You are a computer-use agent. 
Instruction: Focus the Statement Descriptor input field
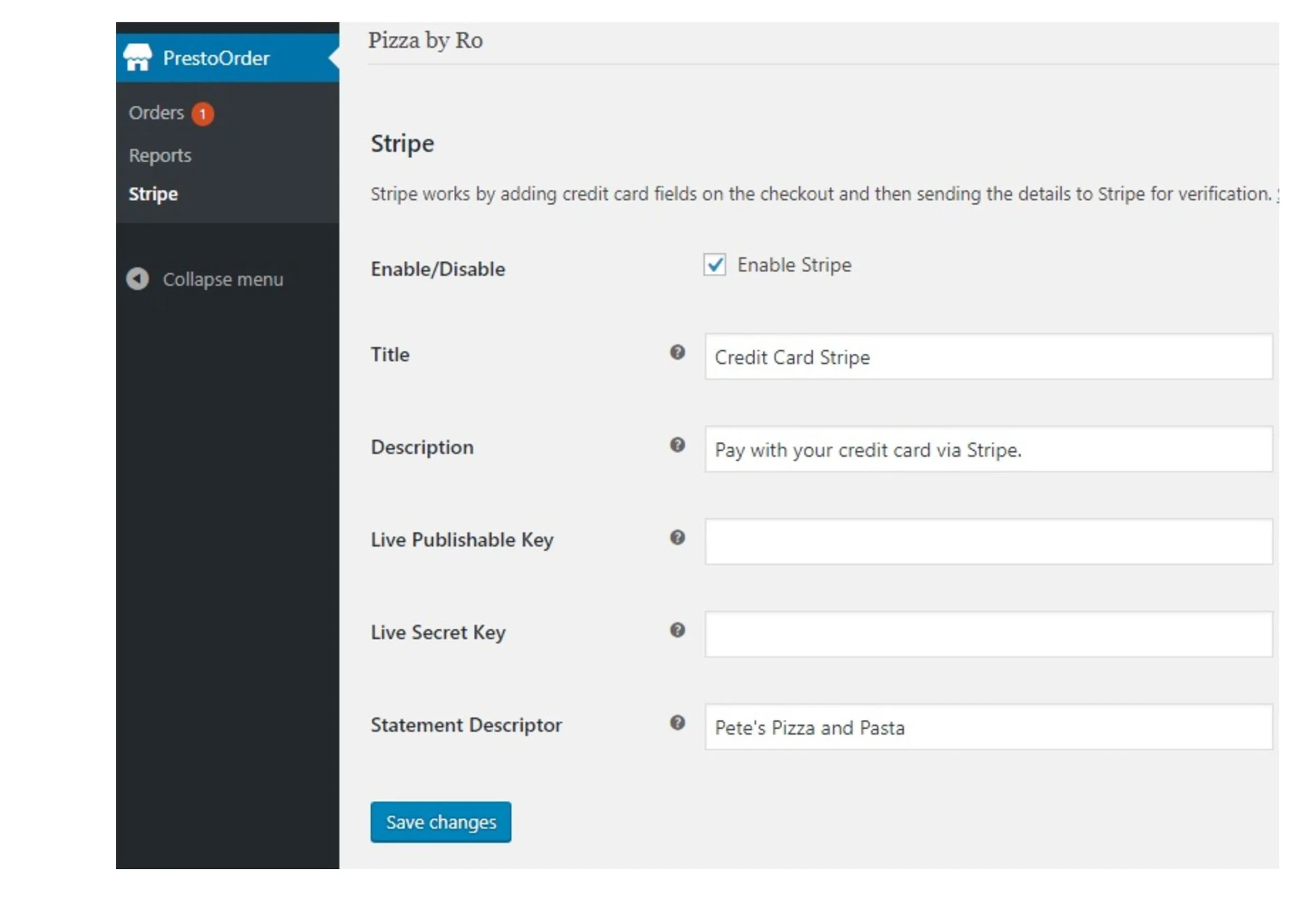tap(989, 727)
